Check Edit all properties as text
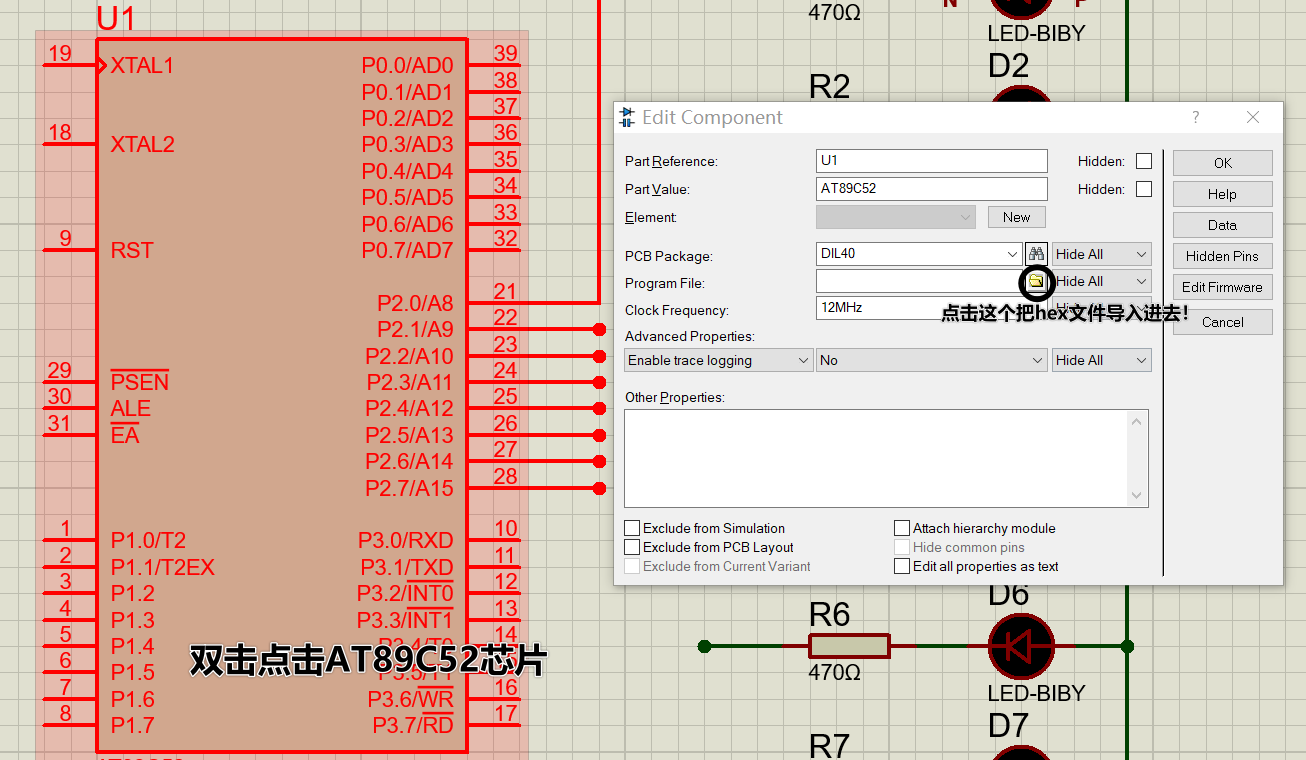Image resolution: width=1306 pixels, height=760 pixels. (902, 566)
